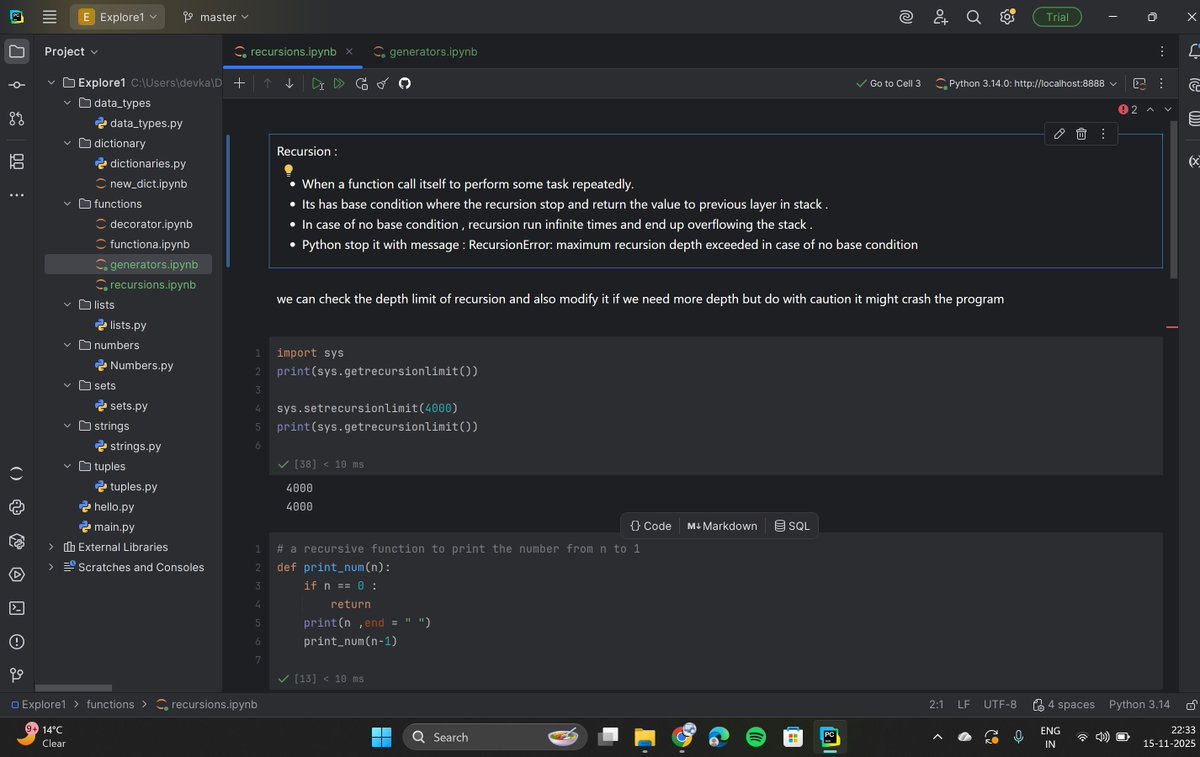
Task: Click the GitHub icon in notebook toolbar
Action: pyautogui.click(x=404, y=83)
